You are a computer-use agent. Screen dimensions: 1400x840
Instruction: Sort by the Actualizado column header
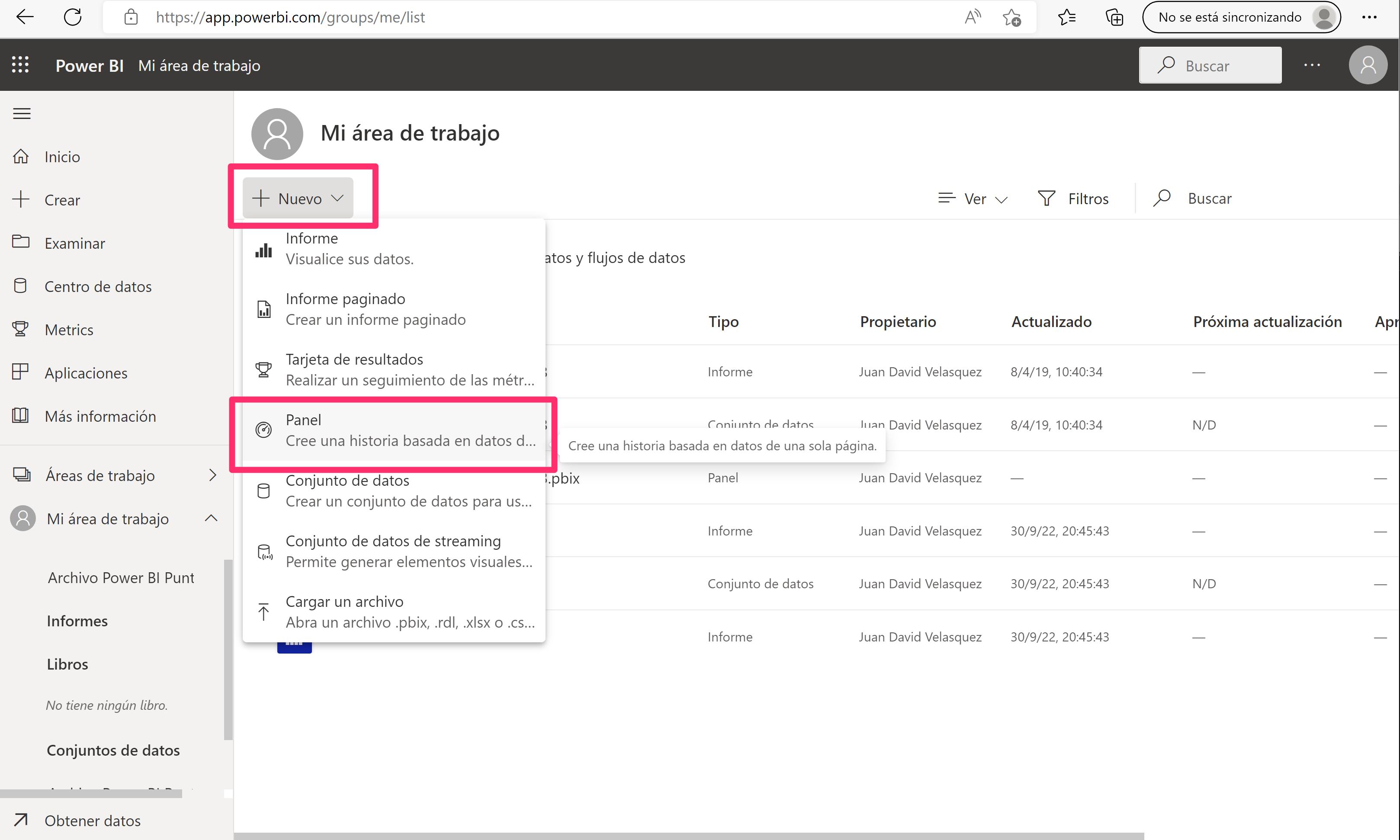(x=1051, y=321)
